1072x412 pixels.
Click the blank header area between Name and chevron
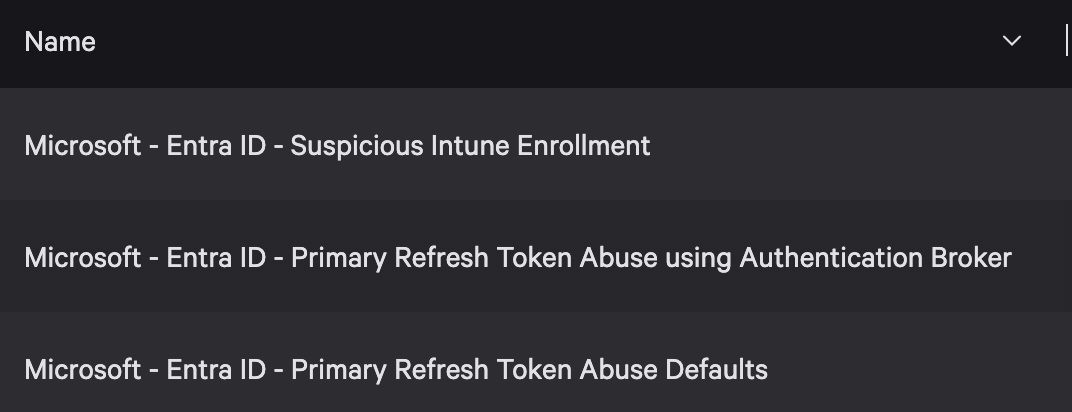(547, 42)
